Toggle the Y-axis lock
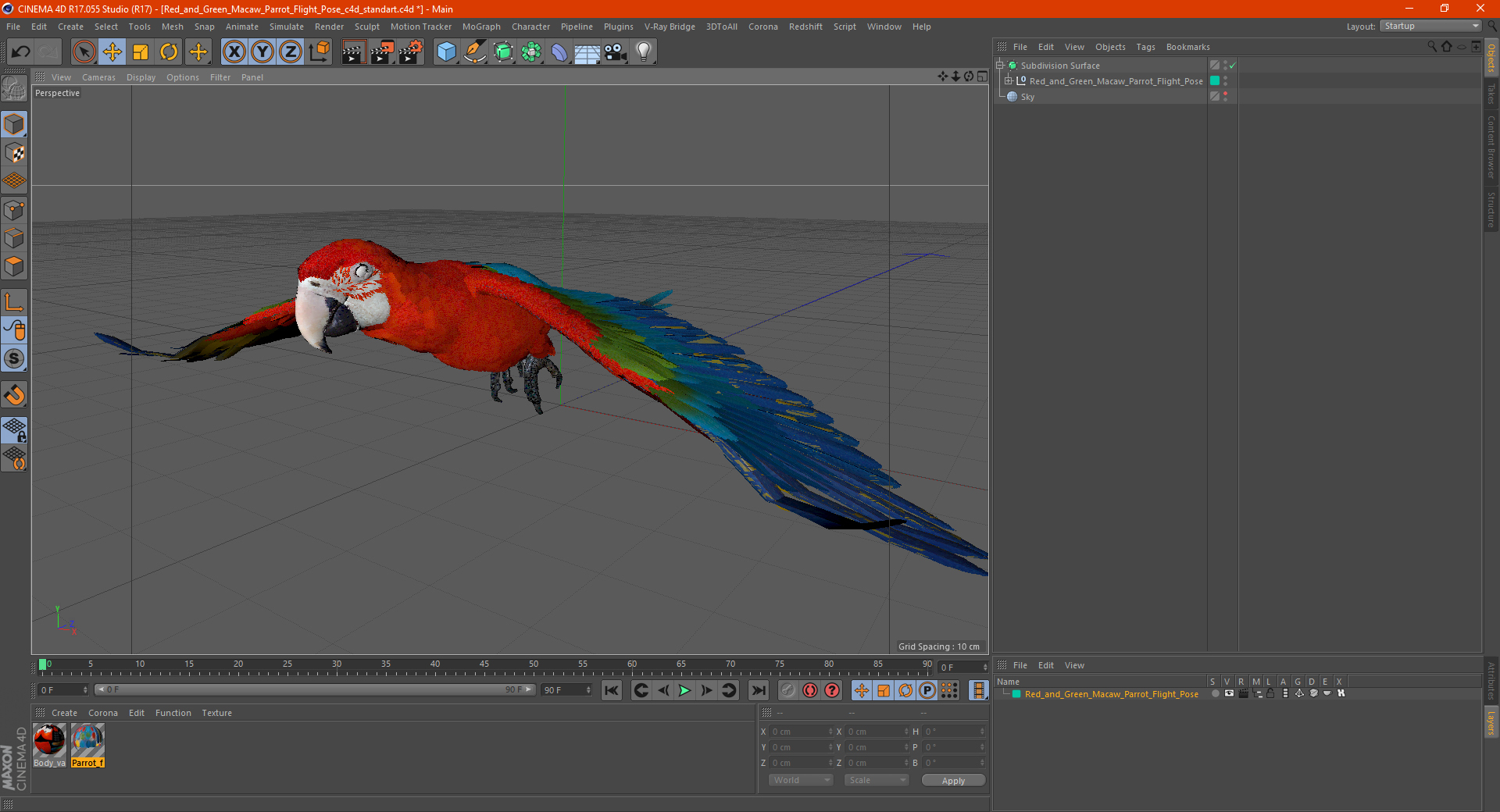This screenshot has width=1500, height=812. click(262, 52)
